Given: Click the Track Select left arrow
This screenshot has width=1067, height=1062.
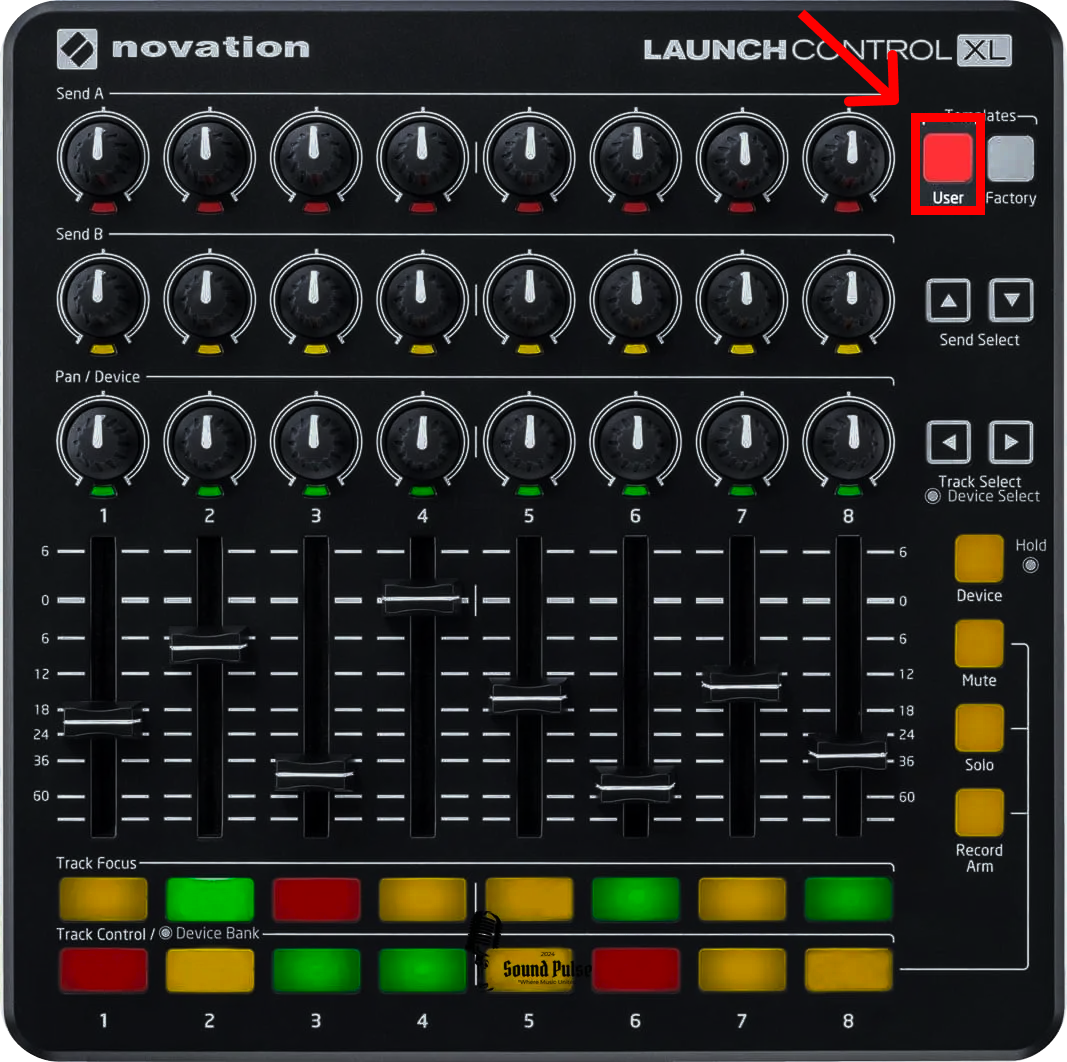Looking at the screenshot, I should pos(948,442).
